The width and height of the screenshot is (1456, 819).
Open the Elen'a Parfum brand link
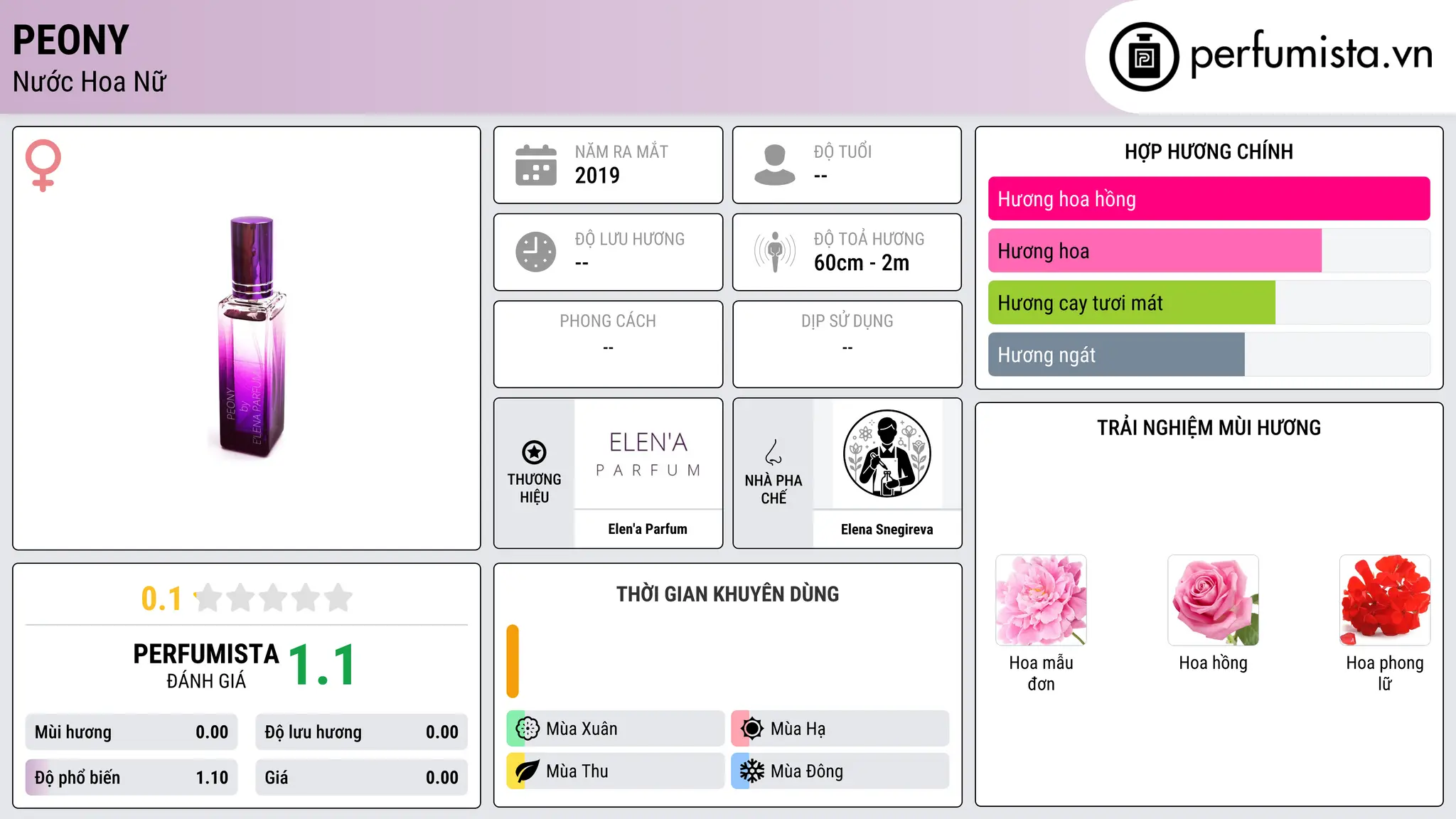[648, 529]
